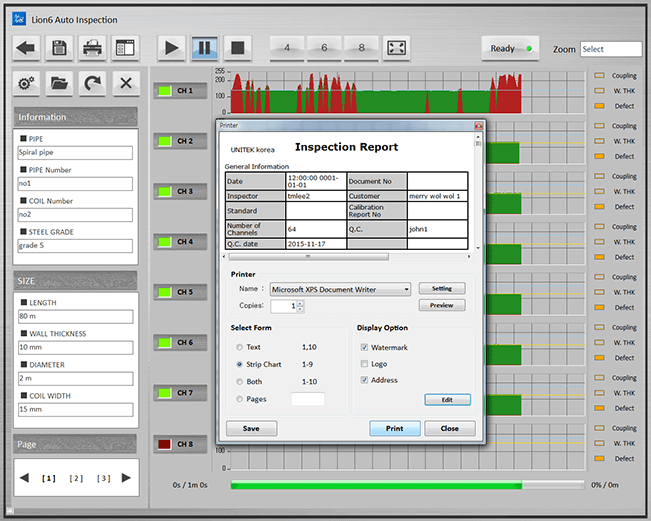Viewport: 651px width, 521px height.
Task: Select the Strip Chart radio button
Action: click(240, 364)
